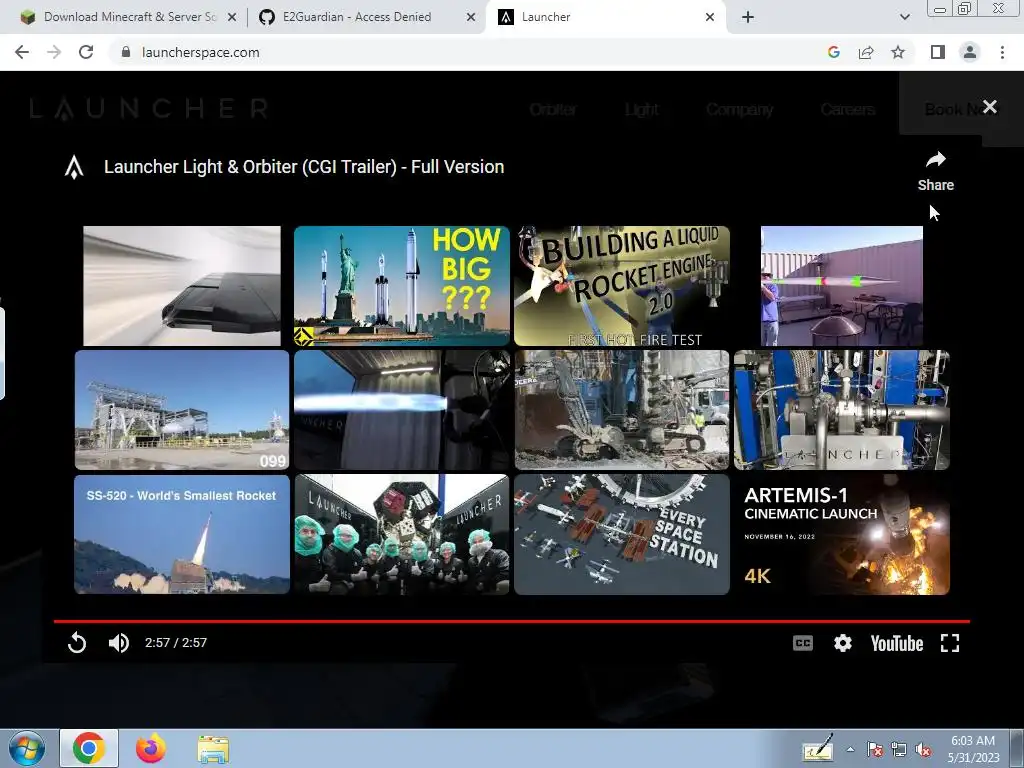This screenshot has width=1024, height=768.
Task: Click the Share arrow on video
Action: 936,172
